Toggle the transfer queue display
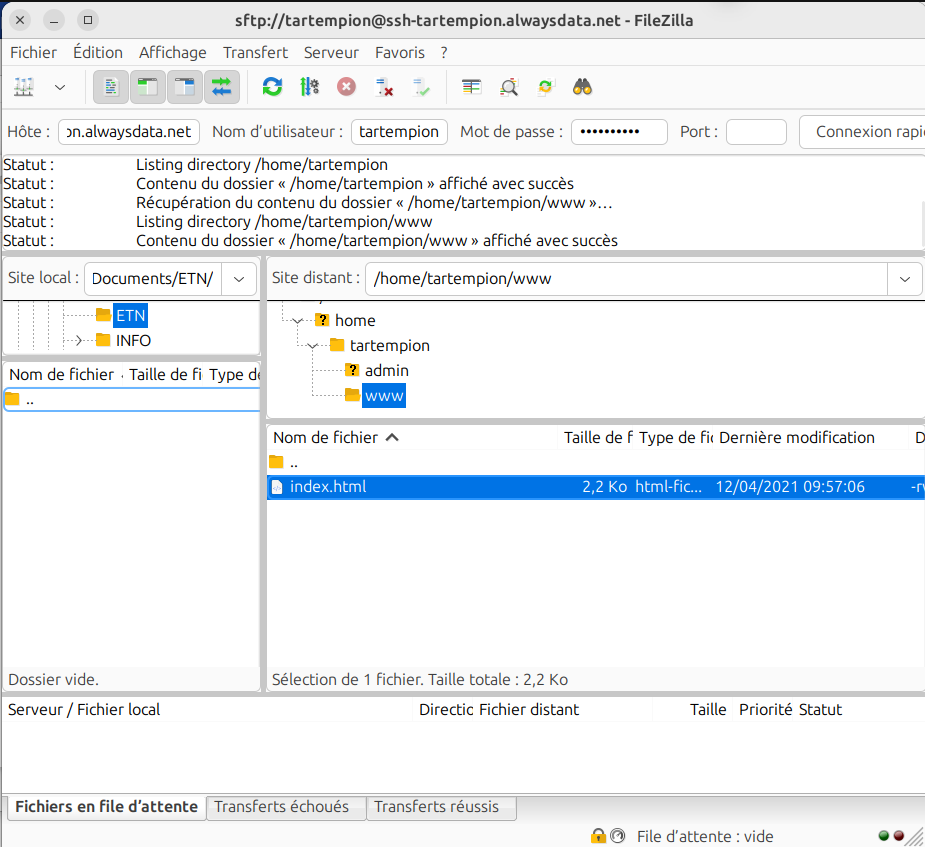Screen dimensions: 925x847 click(222, 88)
